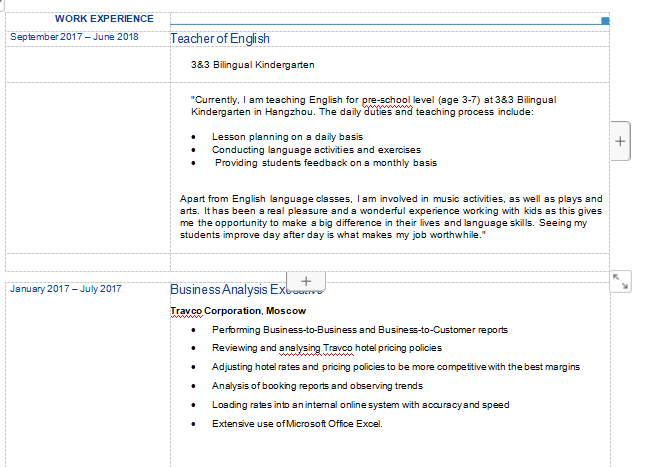
Task: Click the bullet Performing Business-to-Business reports
Action: (360, 330)
